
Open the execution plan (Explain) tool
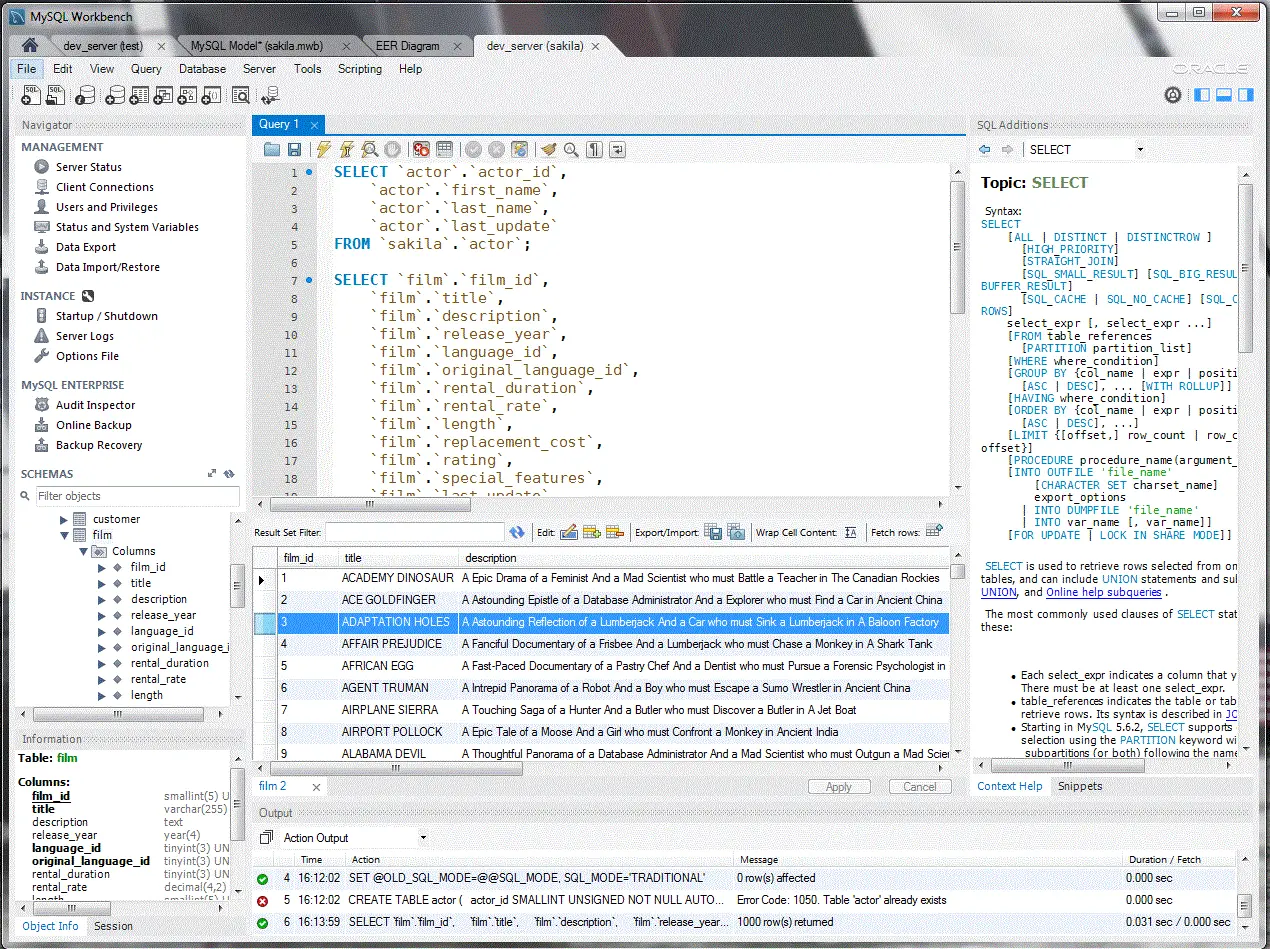[x=370, y=149]
